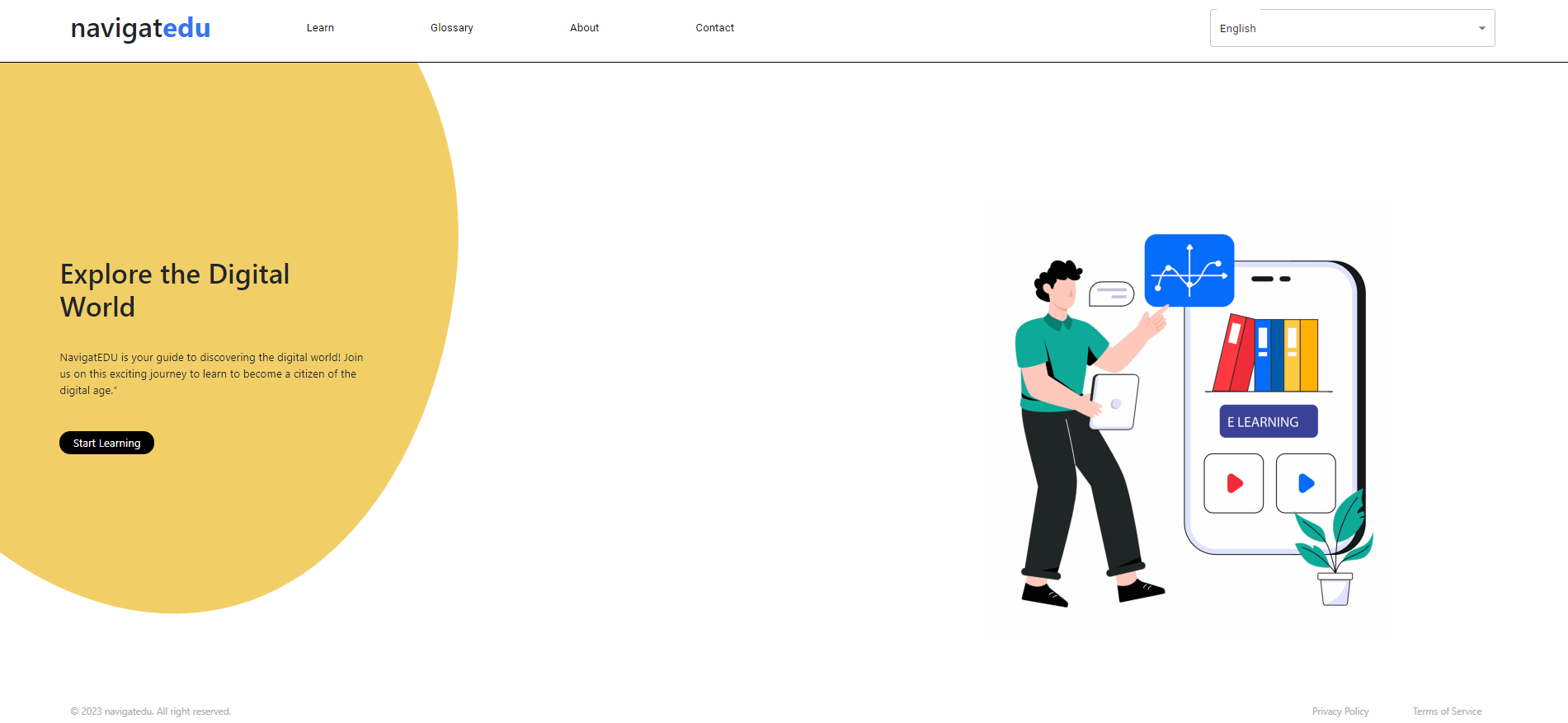Click the copyright 2023 navigatedu text
The image size is (1568, 723).
151,711
